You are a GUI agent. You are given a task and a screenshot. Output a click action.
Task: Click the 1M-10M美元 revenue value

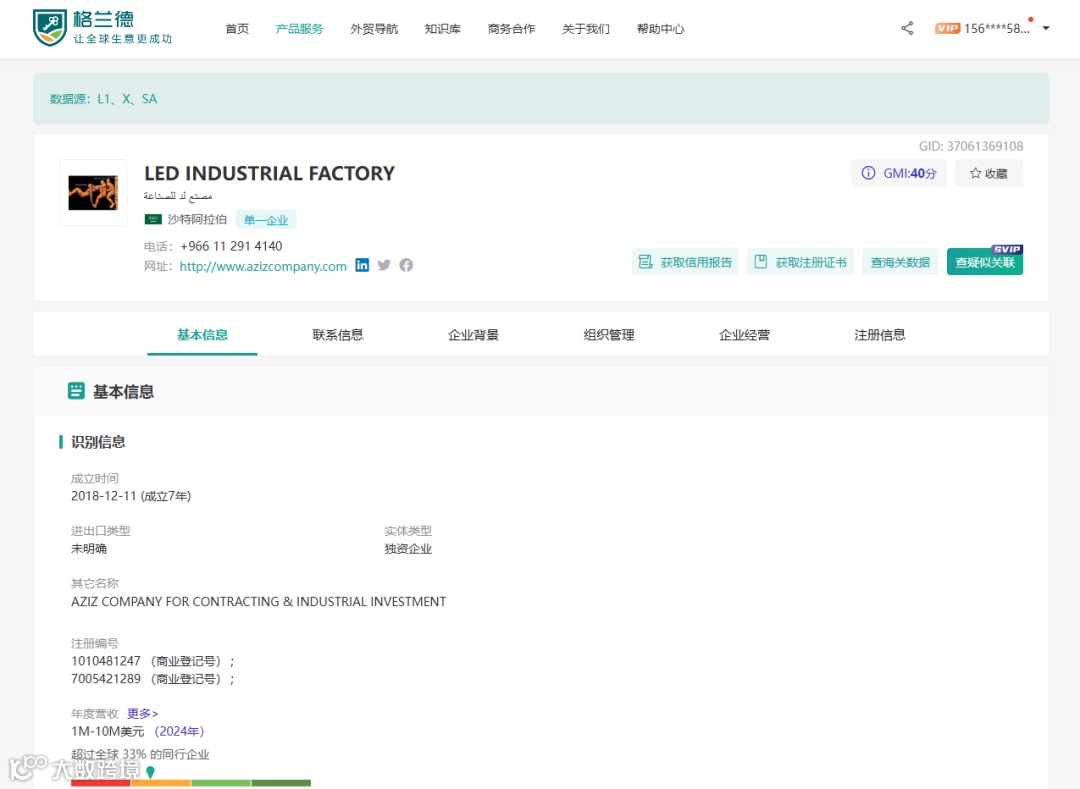pos(107,731)
